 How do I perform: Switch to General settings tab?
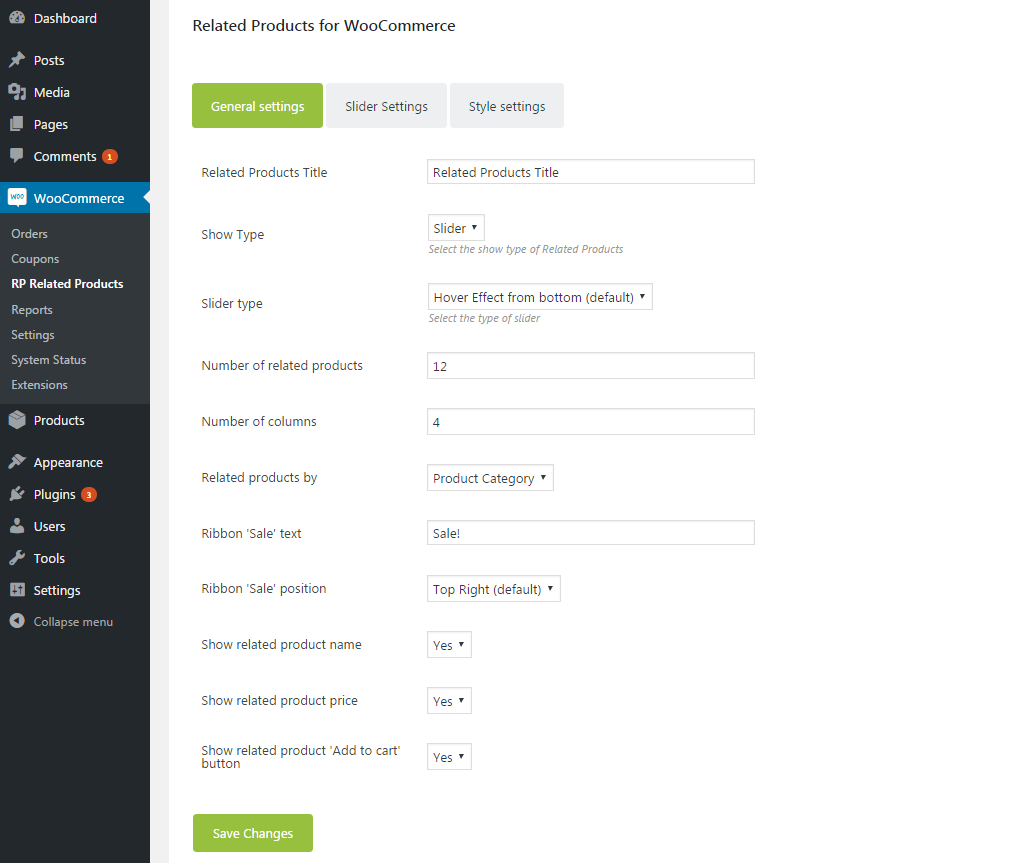pyautogui.click(x=258, y=105)
